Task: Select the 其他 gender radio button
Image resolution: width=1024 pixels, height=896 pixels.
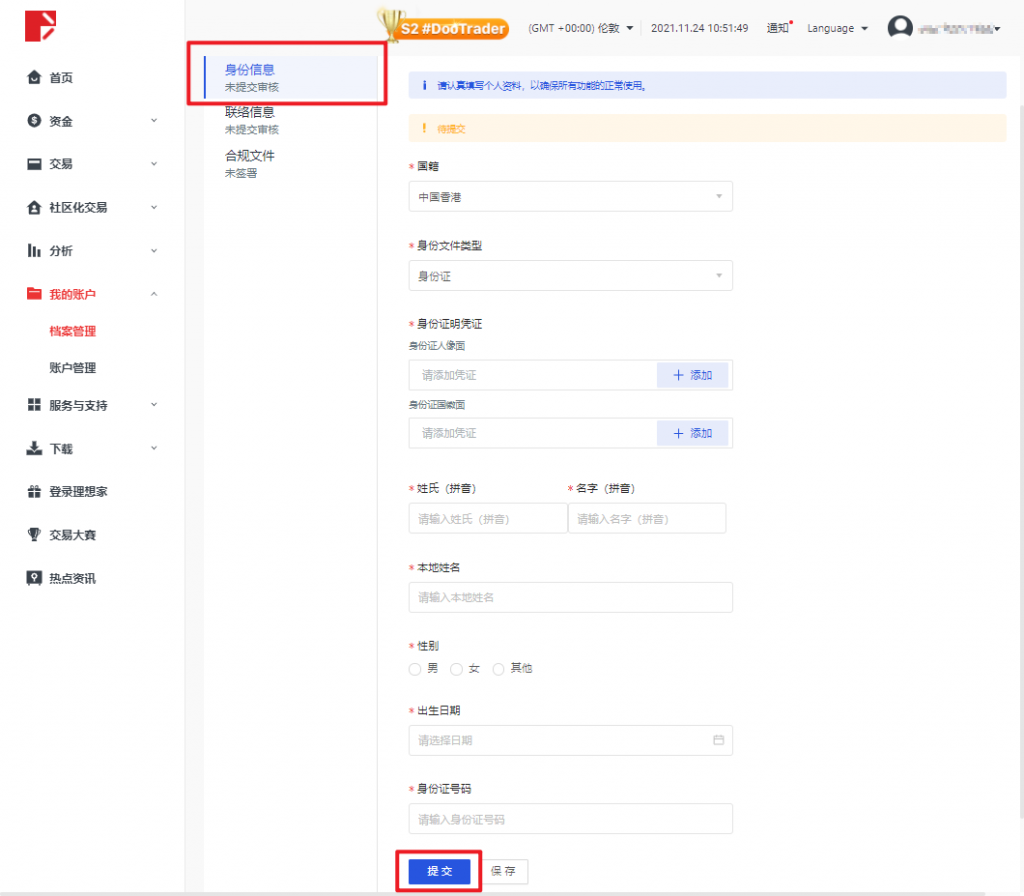Action: (499, 669)
